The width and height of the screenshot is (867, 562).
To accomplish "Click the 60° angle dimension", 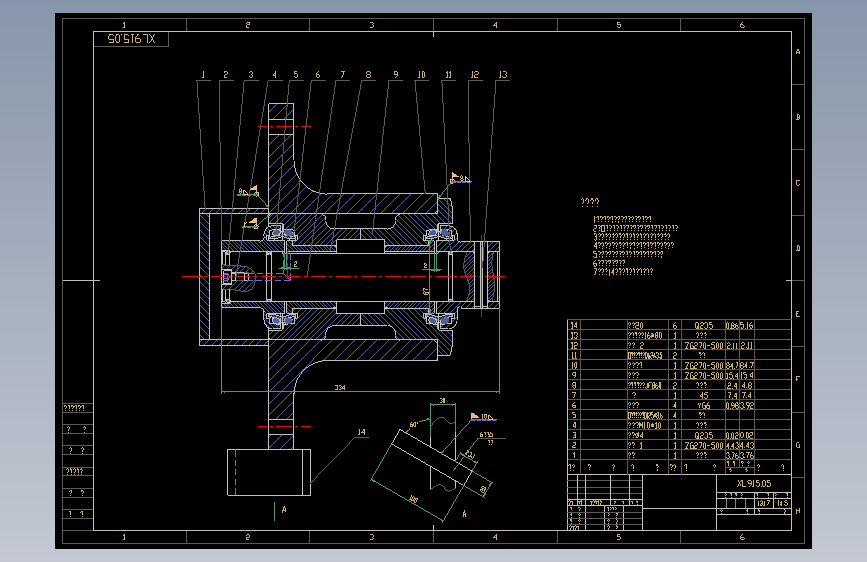I will (413, 425).
